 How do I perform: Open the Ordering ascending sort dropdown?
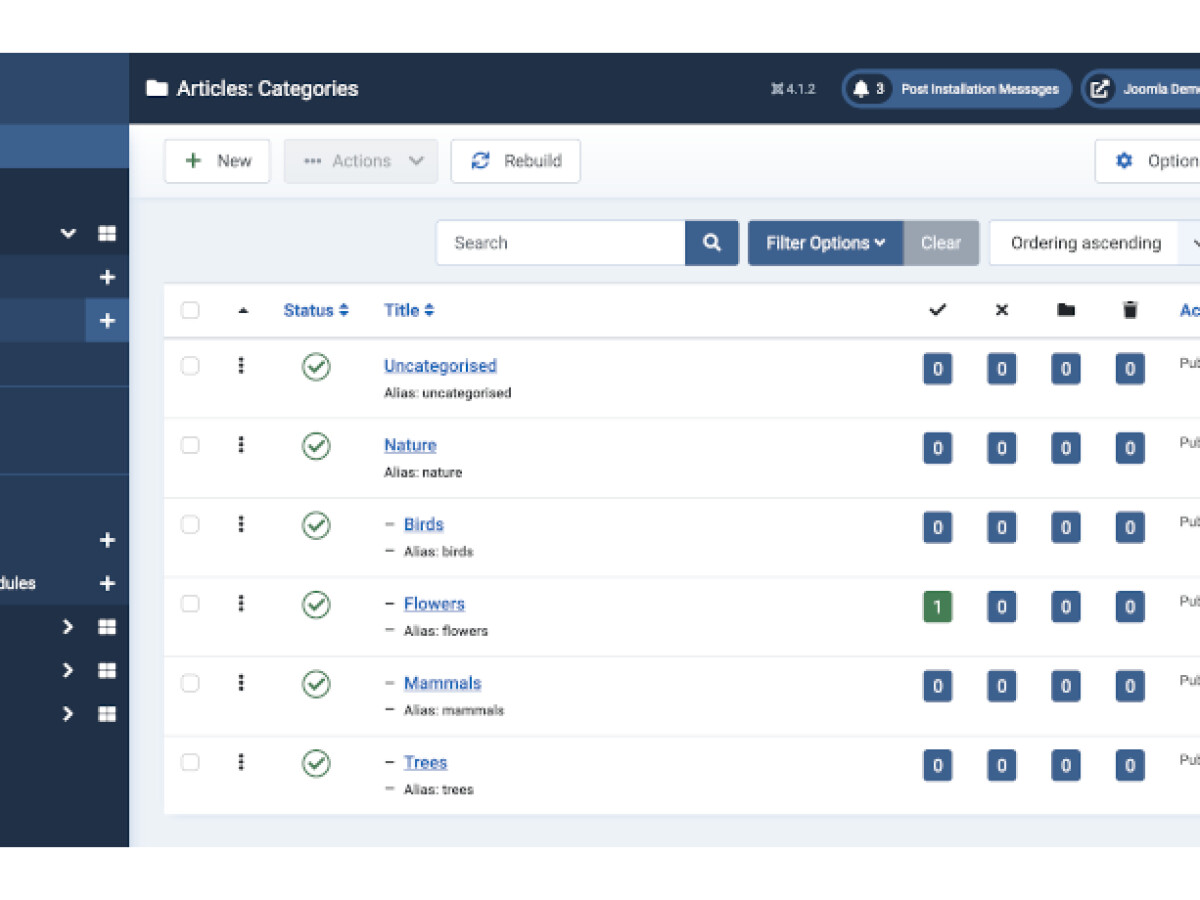[1095, 243]
